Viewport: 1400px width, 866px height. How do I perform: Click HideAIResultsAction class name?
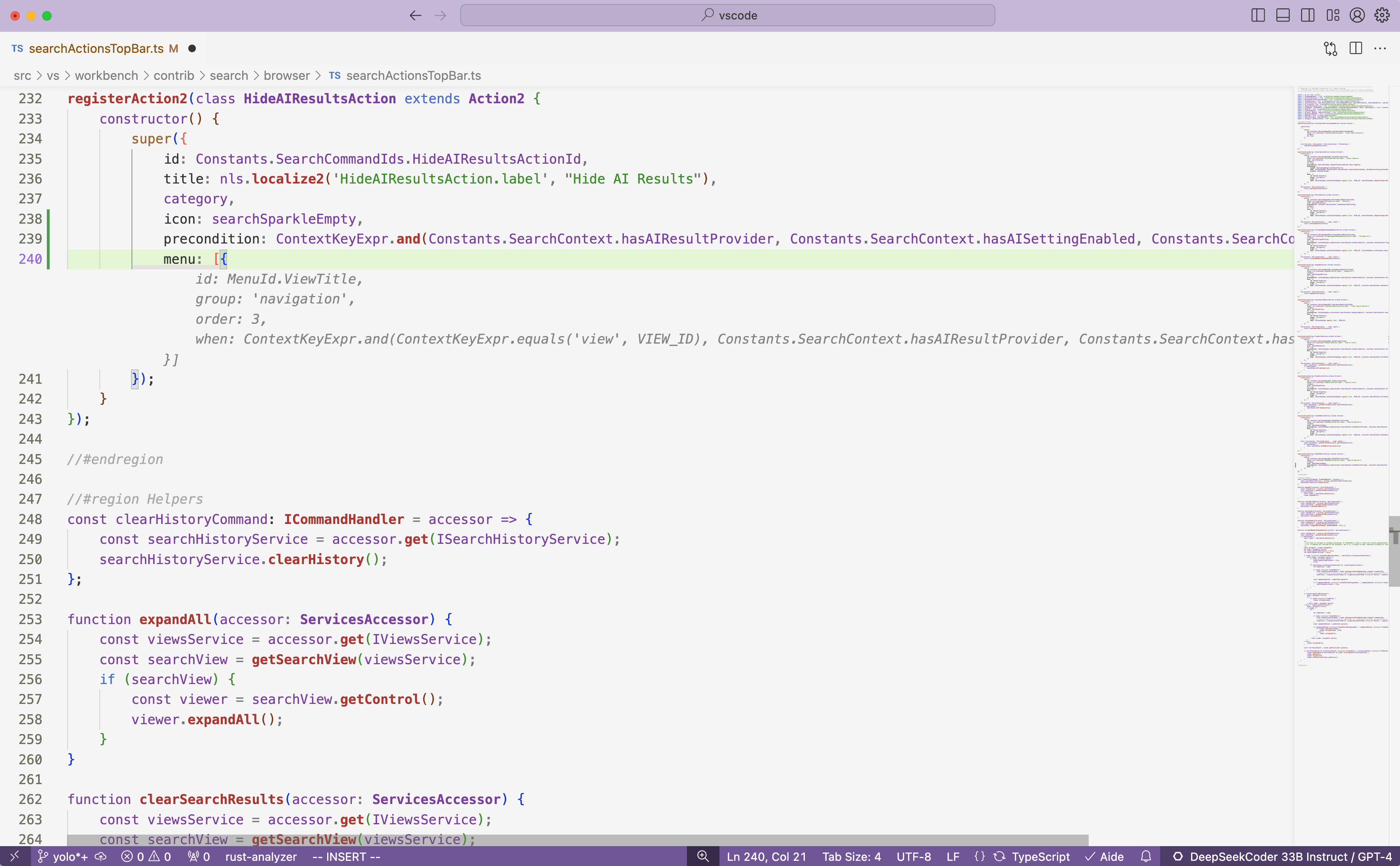(x=320, y=99)
